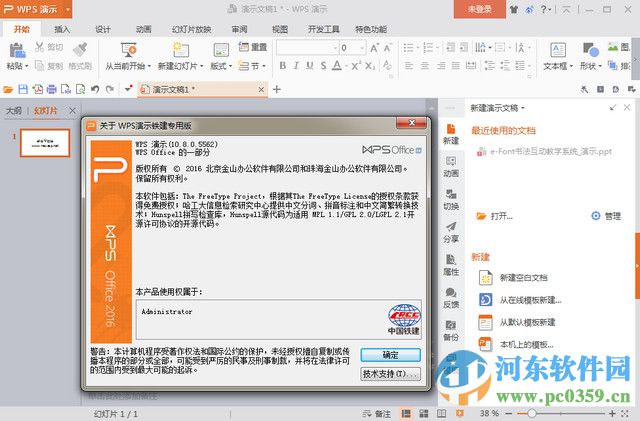The height and width of the screenshot is (421, 640).
Task: Open the Text Box dropdown arrow
Action: [571, 66]
